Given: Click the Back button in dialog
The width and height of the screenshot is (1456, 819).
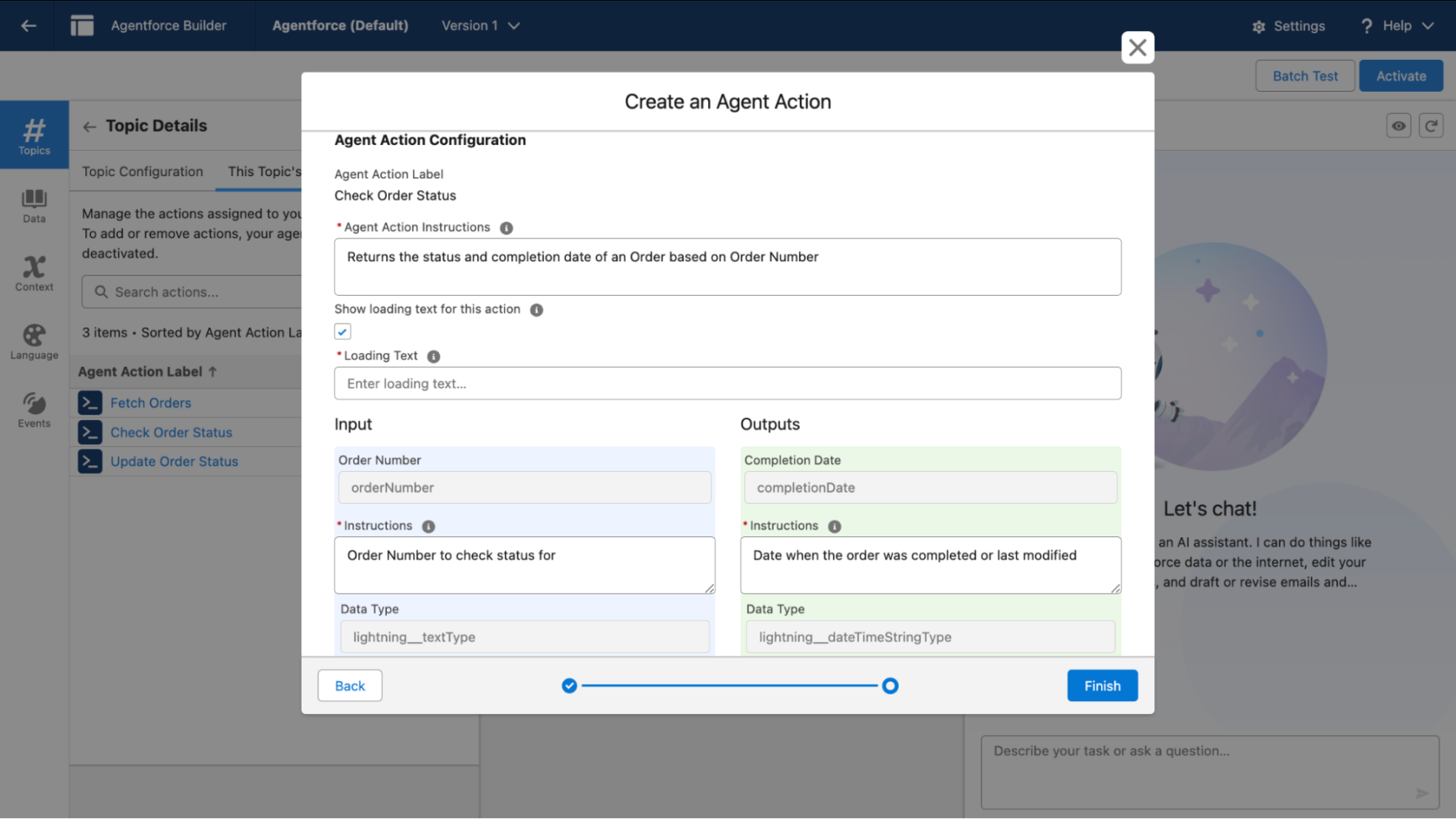Looking at the screenshot, I should point(350,686).
